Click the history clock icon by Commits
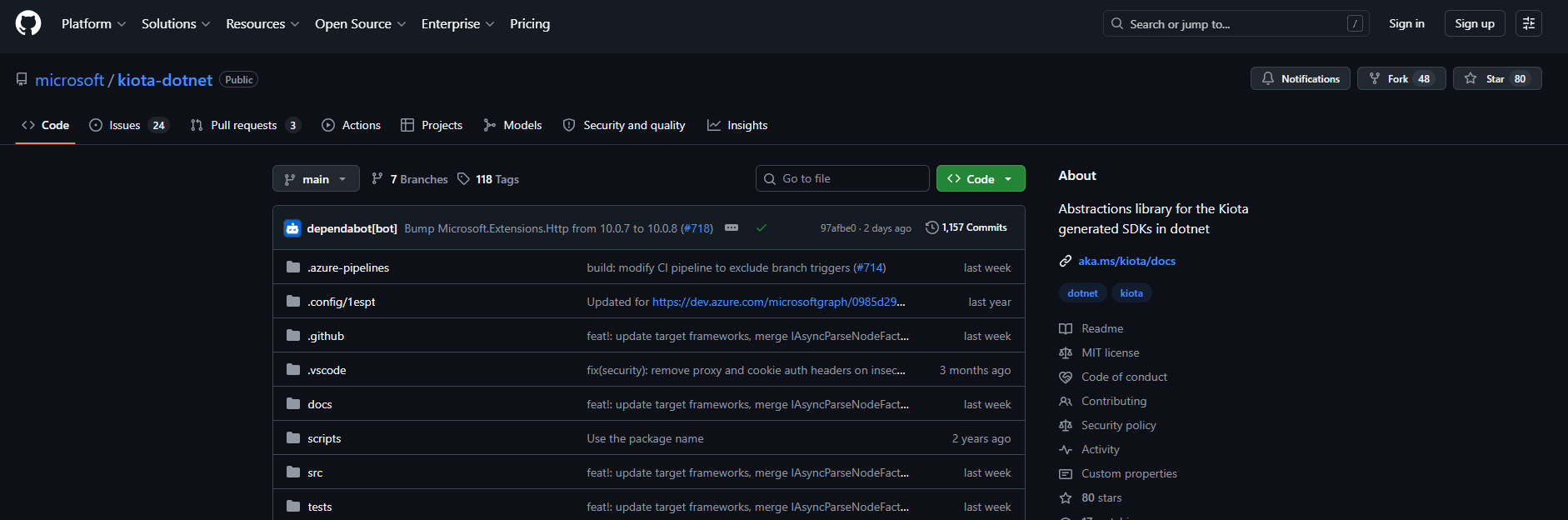1568x520 pixels. (x=932, y=227)
